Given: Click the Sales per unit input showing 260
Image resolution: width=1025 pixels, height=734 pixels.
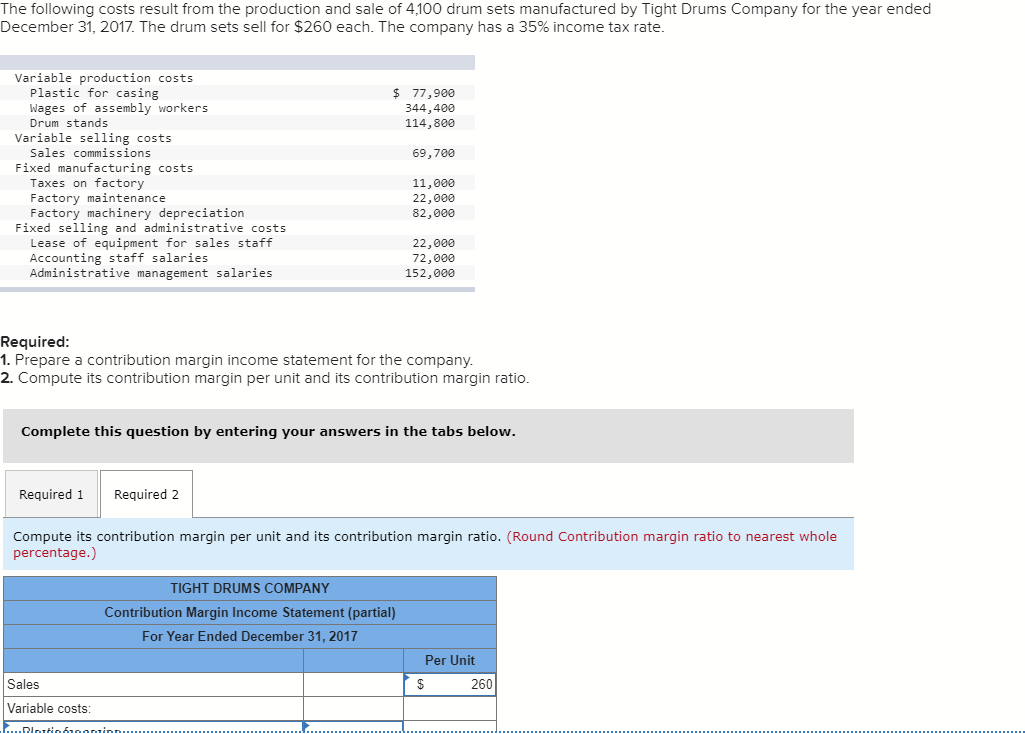Looking at the screenshot, I should tap(450, 684).
